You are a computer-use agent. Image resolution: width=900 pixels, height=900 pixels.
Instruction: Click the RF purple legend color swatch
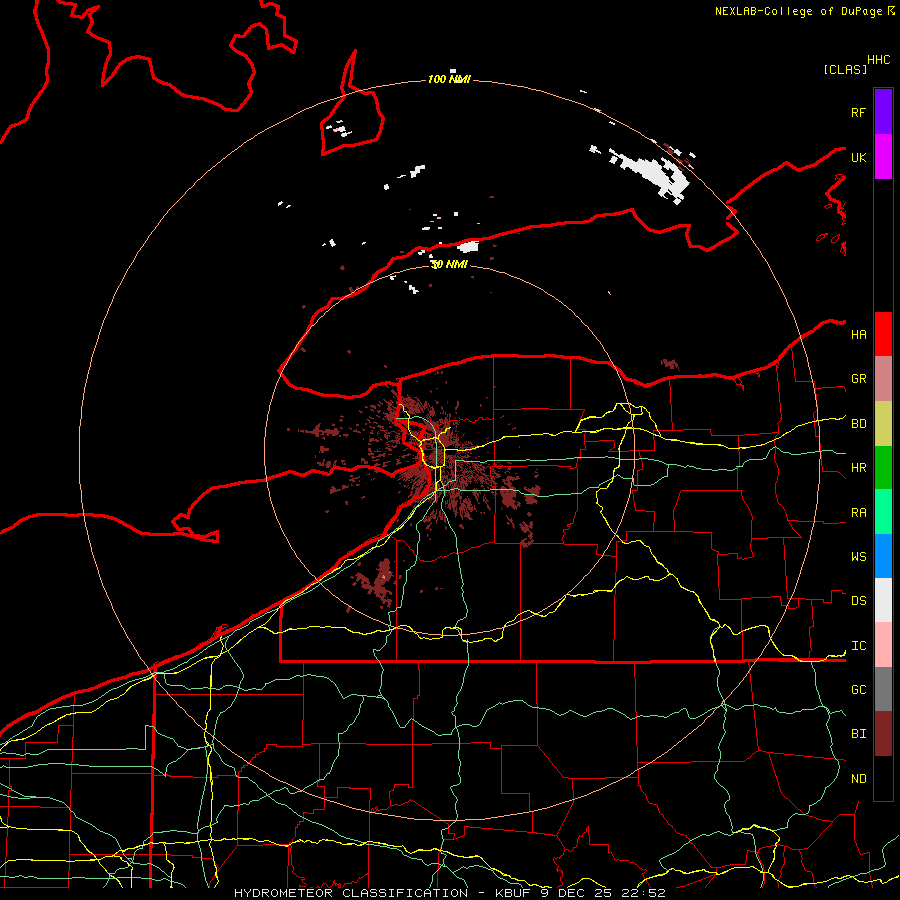883,111
